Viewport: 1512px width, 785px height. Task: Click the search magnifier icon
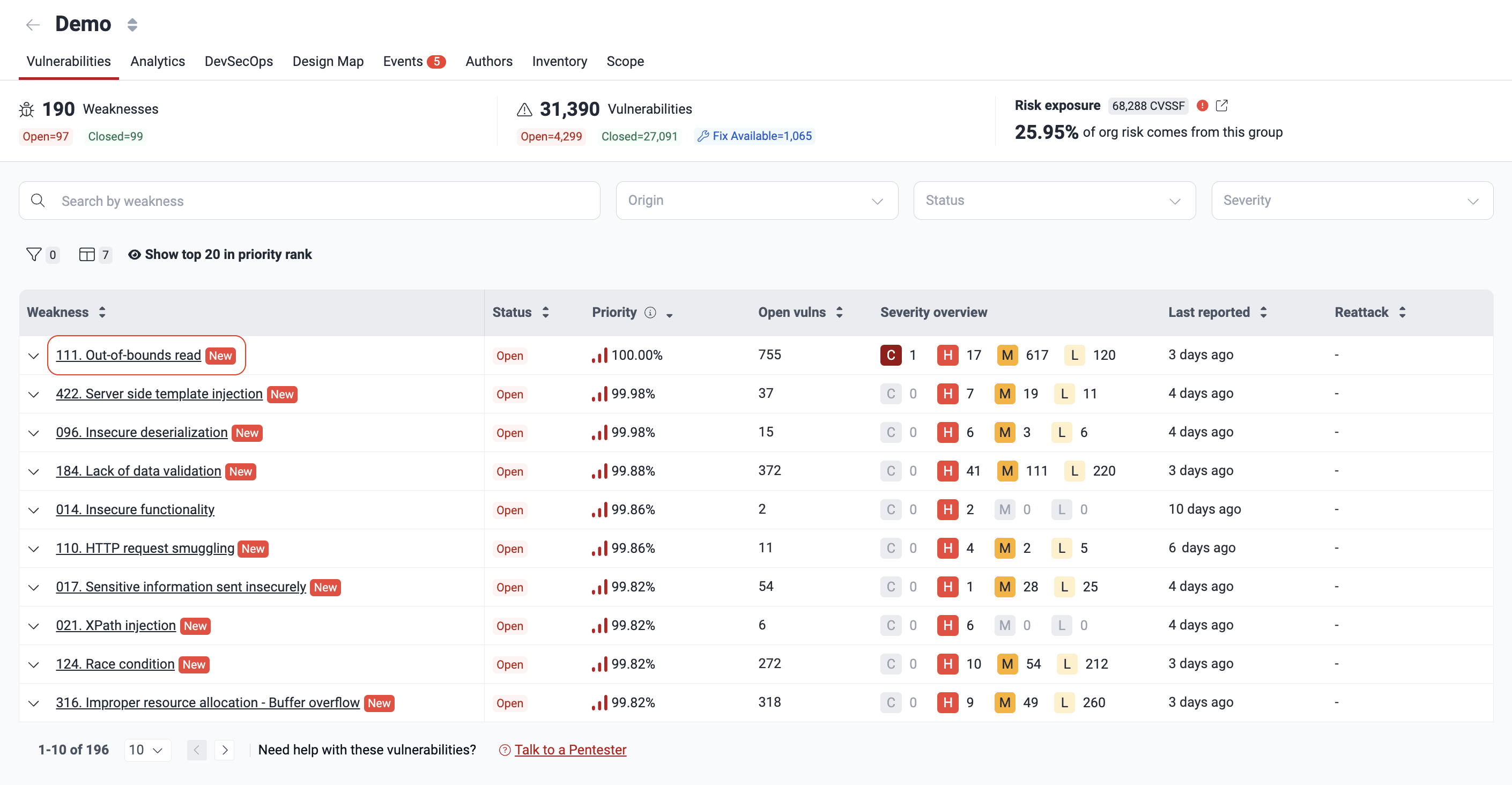(x=38, y=200)
